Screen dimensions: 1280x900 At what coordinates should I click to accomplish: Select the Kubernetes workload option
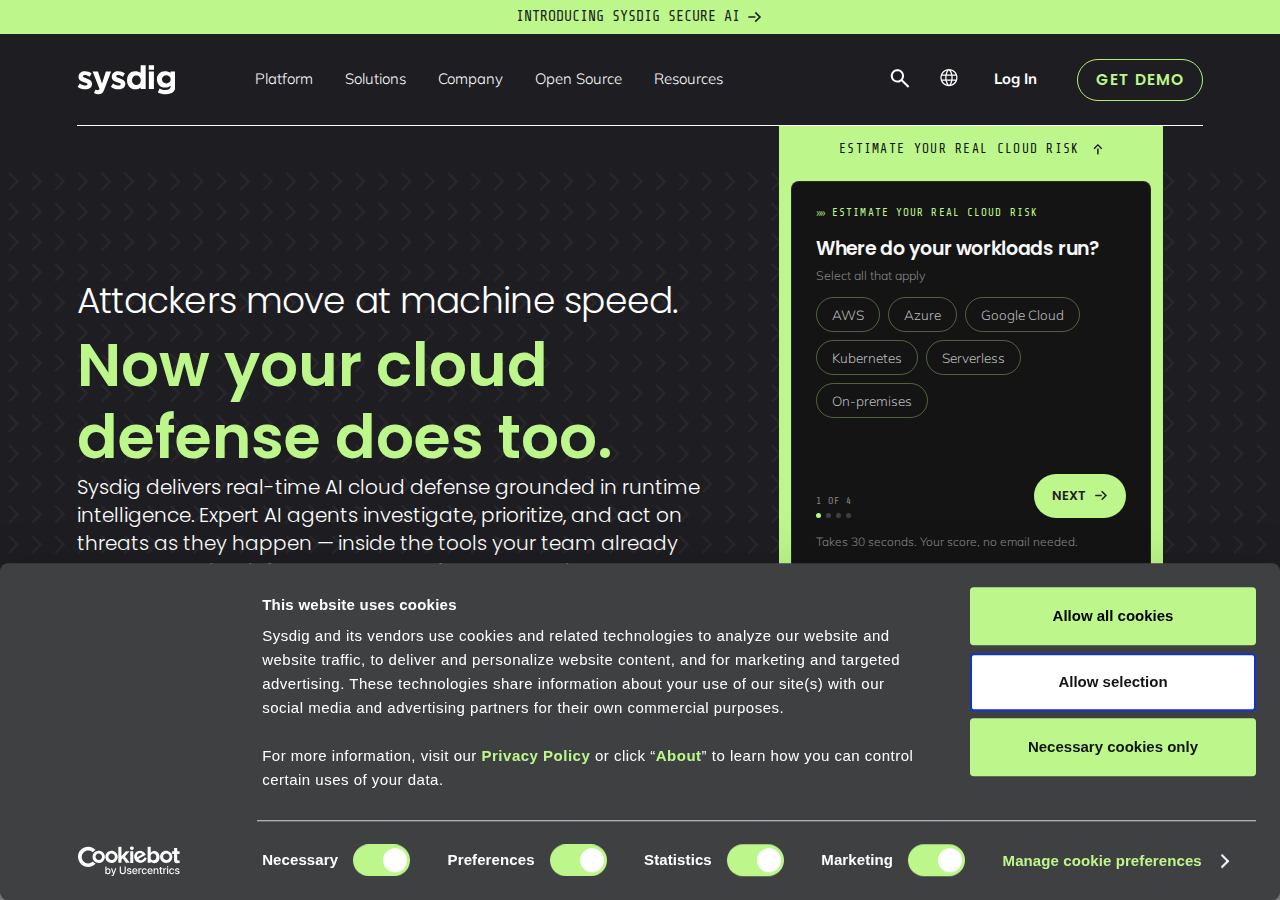point(867,358)
